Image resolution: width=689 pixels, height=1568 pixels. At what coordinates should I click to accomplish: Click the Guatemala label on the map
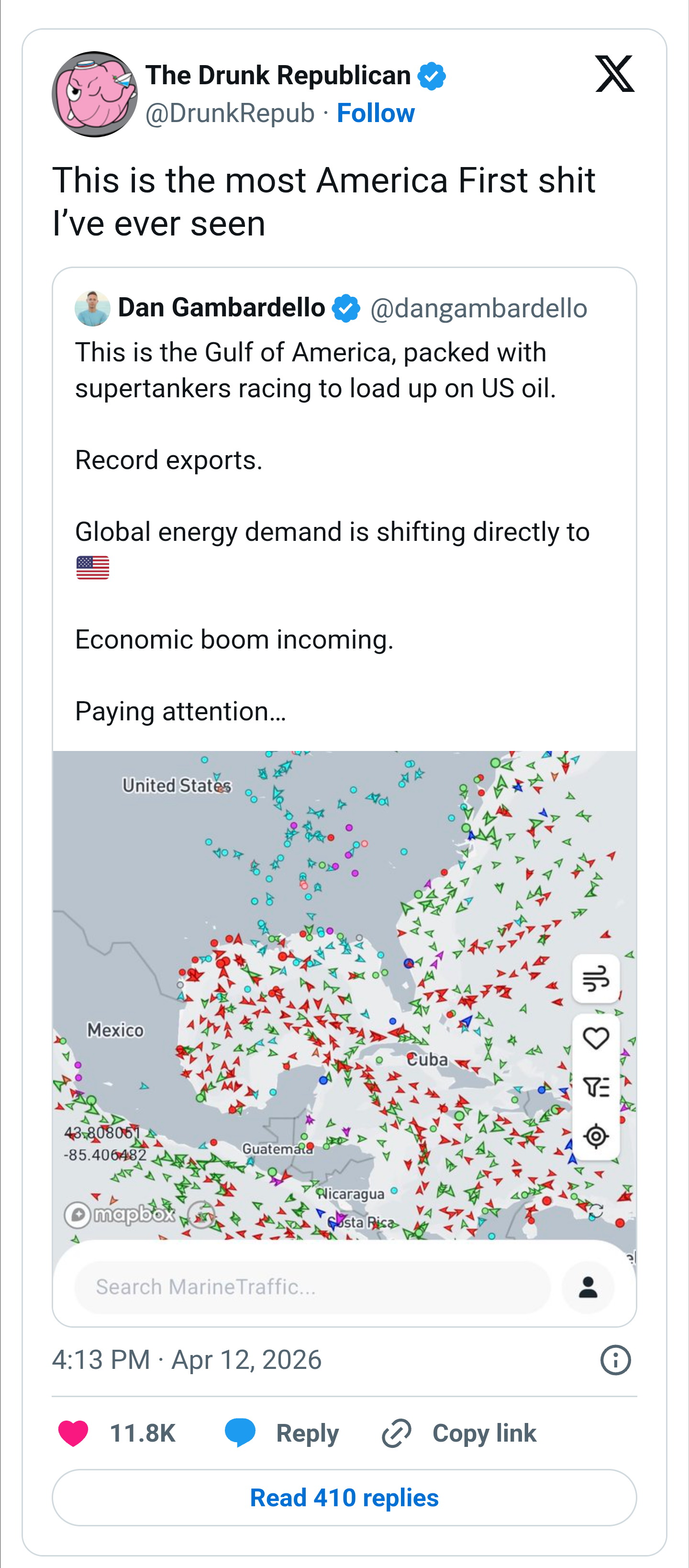point(278,1149)
